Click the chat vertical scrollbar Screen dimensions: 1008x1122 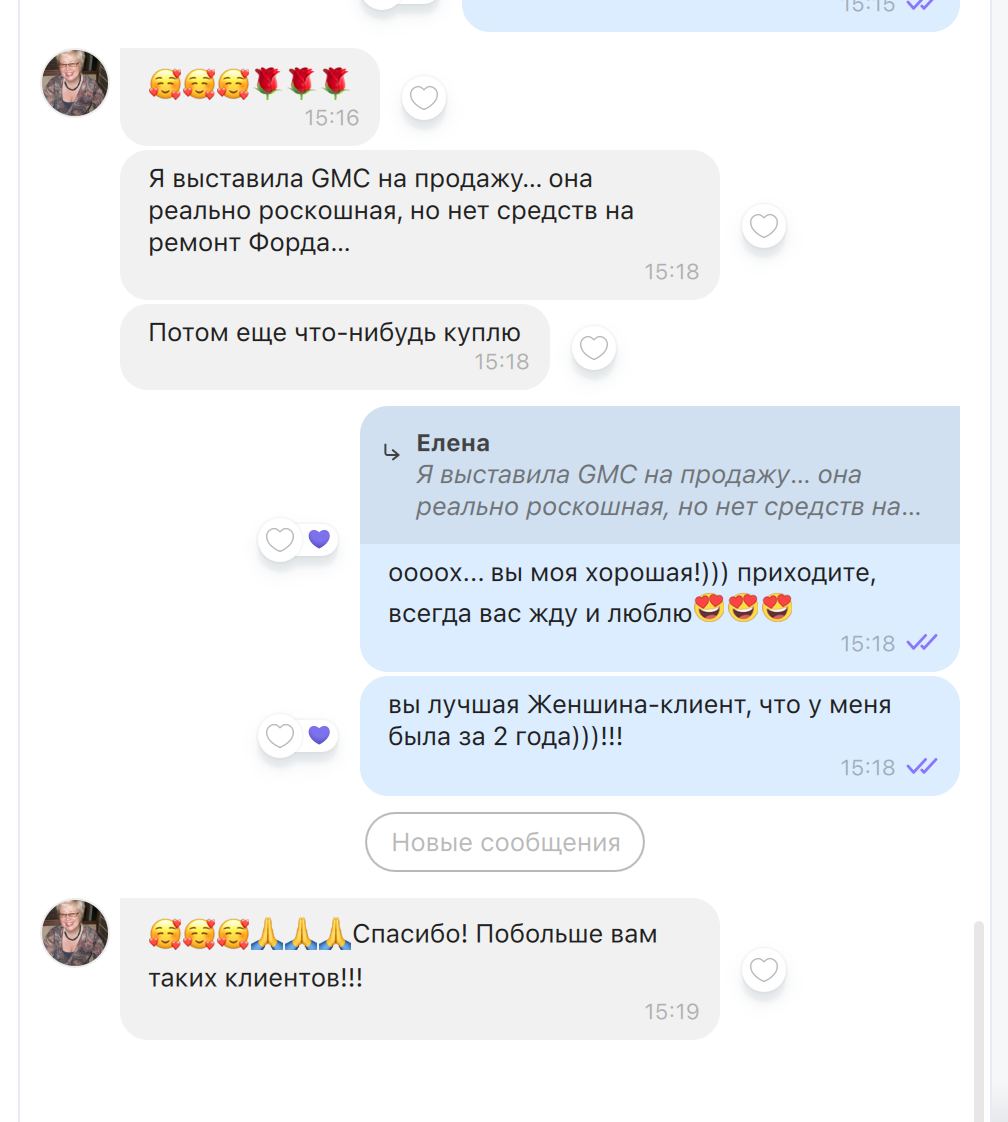[978, 1021]
